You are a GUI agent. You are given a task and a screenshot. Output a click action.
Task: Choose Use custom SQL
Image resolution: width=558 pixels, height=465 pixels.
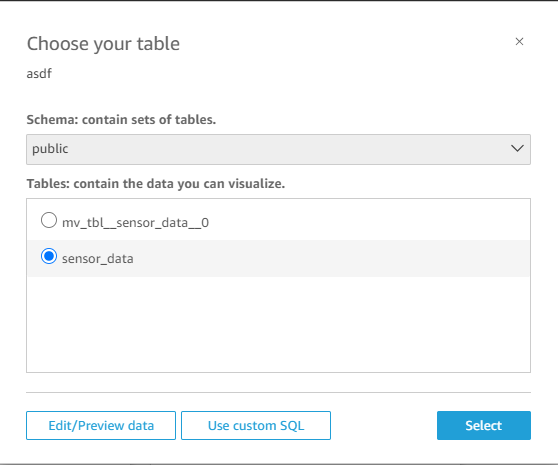click(x=256, y=426)
